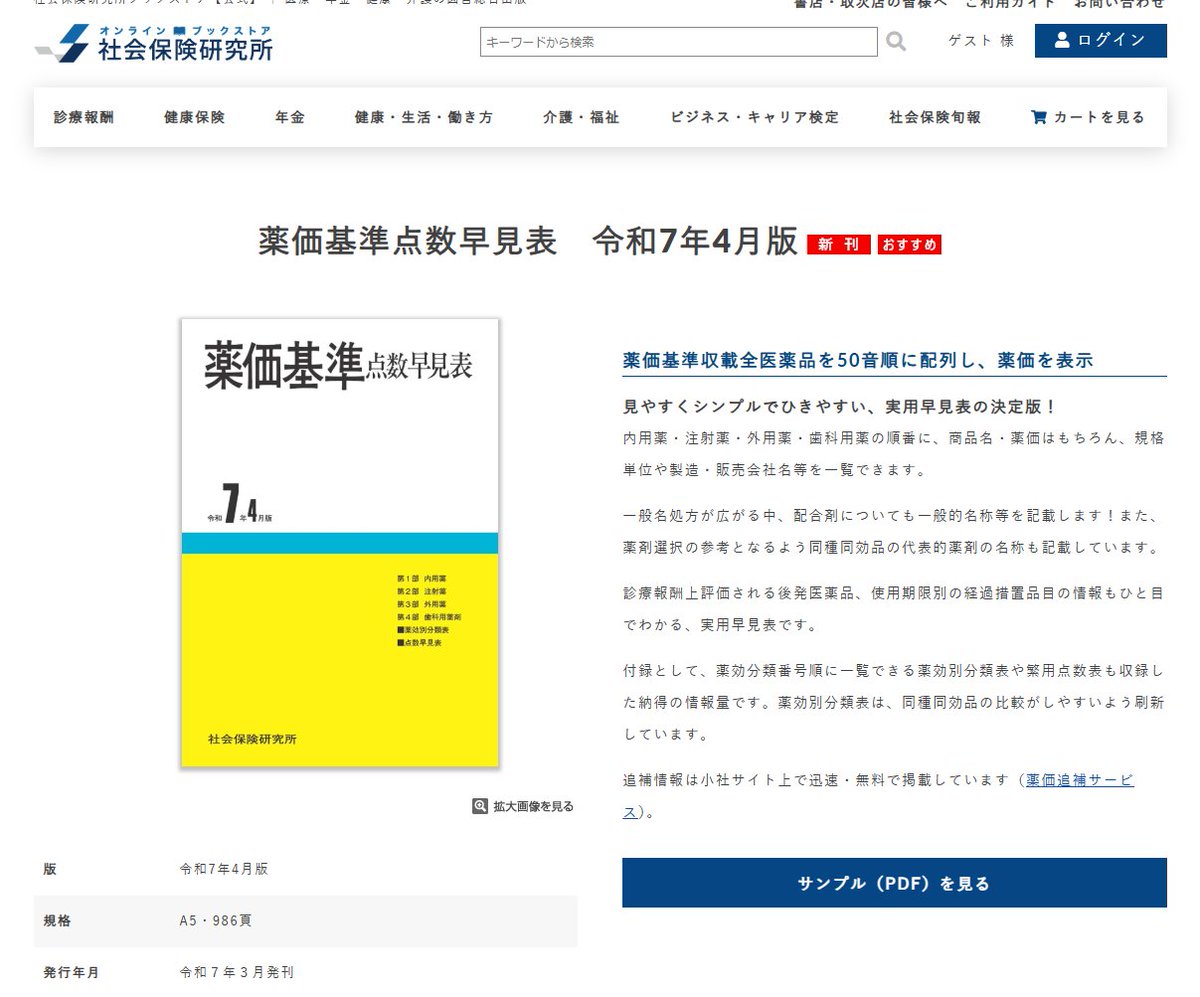Open the 年金 menu
Screen dimensions: 1200x997
click(290, 117)
